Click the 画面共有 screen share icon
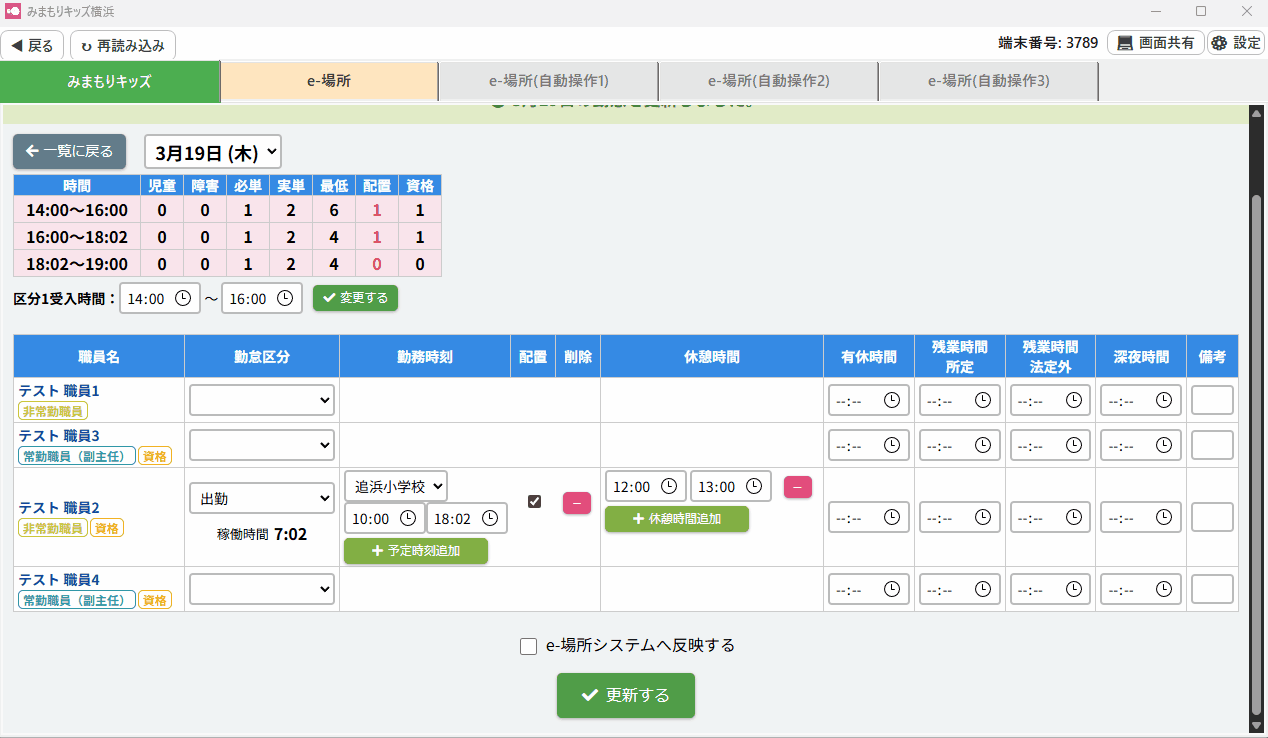The height and width of the screenshot is (738, 1268). click(1125, 43)
